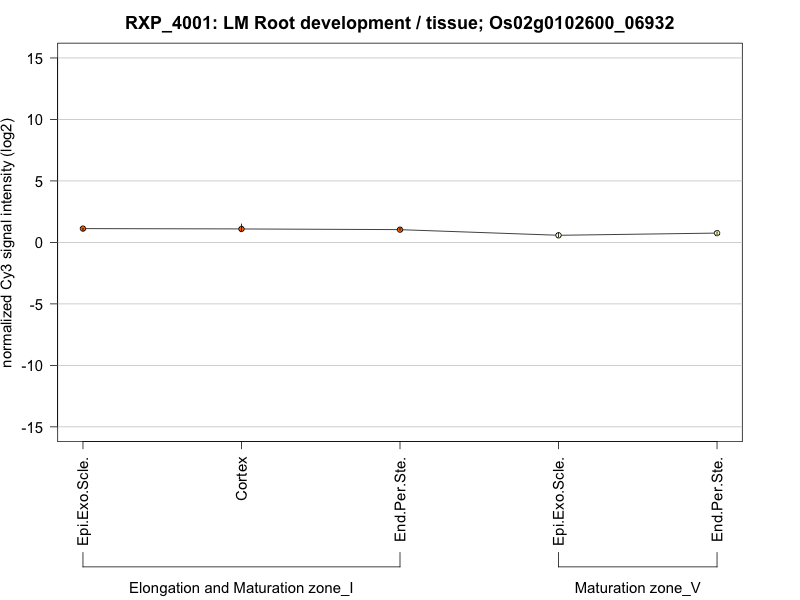Click the y-axis tick label -15
The width and height of the screenshot is (800, 600).
32,427
